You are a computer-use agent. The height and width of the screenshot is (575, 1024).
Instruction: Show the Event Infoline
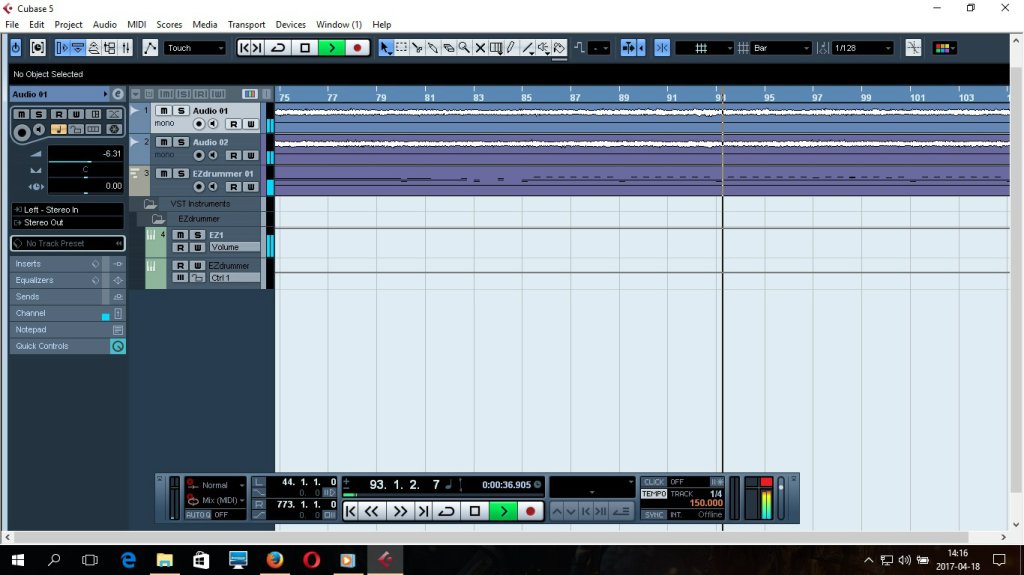(78, 48)
